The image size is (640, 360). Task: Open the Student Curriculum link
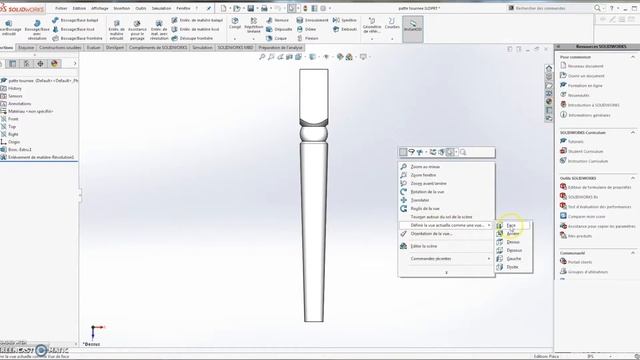(x=585, y=151)
